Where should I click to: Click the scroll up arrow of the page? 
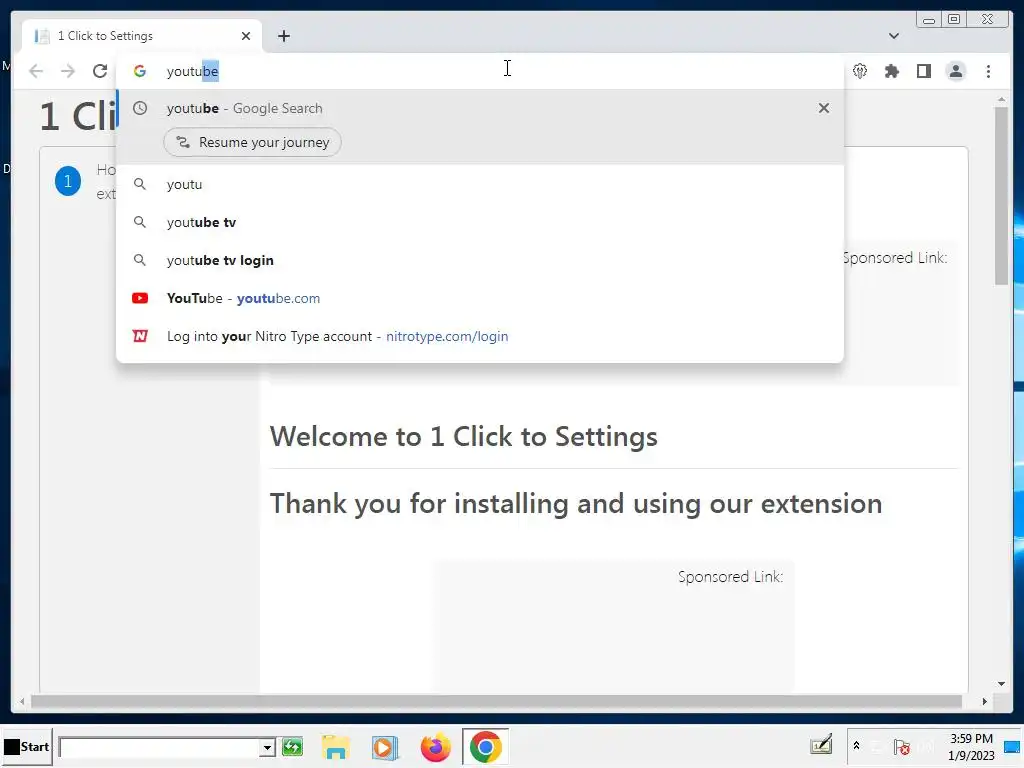(x=1001, y=100)
